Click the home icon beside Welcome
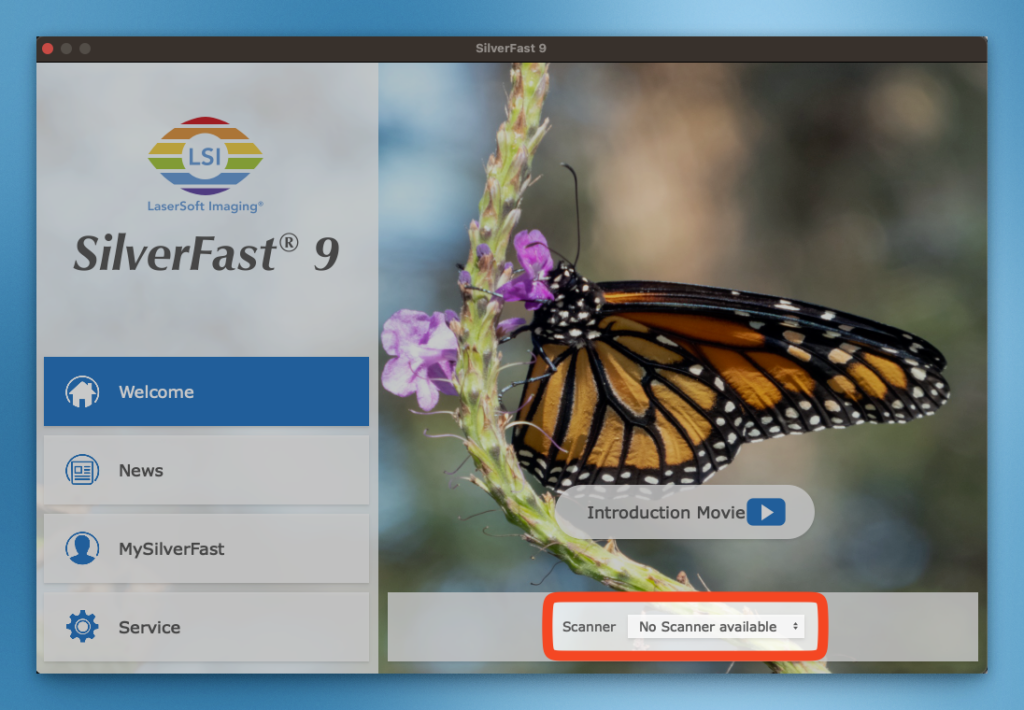The width and height of the screenshot is (1024, 710). pyautogui.click(x=82, y=392)
